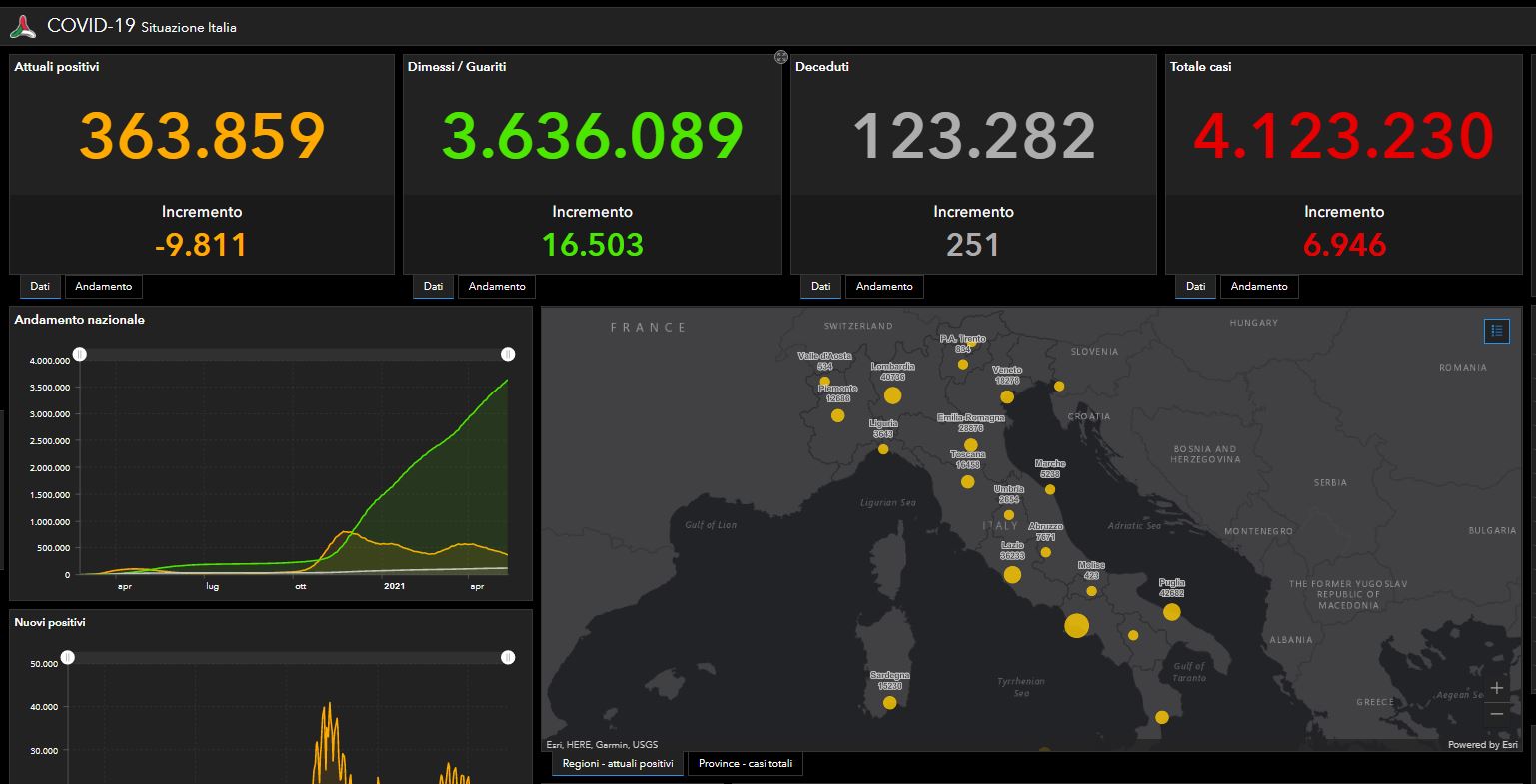Select the Lazio marker on the map

click(x=1012, y=575)
